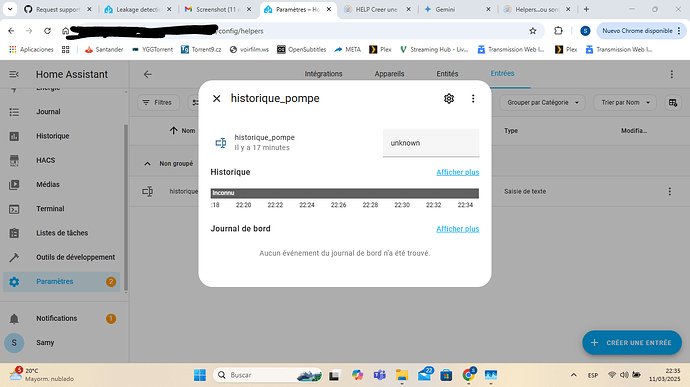Open the Trier par Nom dropdown

click(x=624, y=103)
